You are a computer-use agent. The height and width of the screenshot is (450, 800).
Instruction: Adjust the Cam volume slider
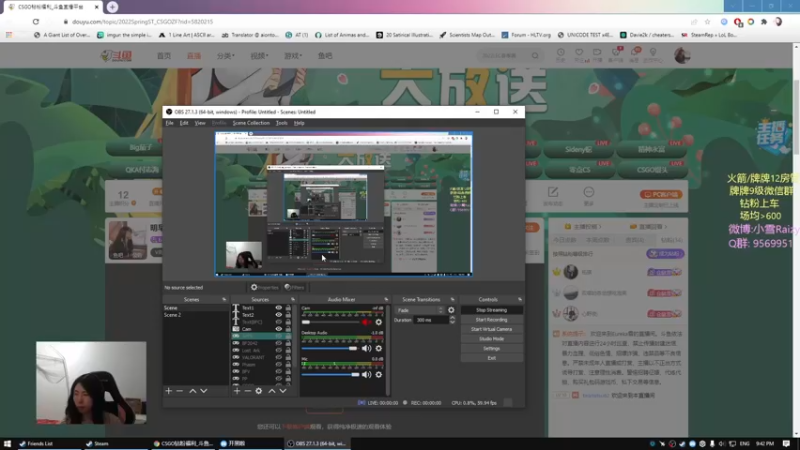[x=331, y=322]
